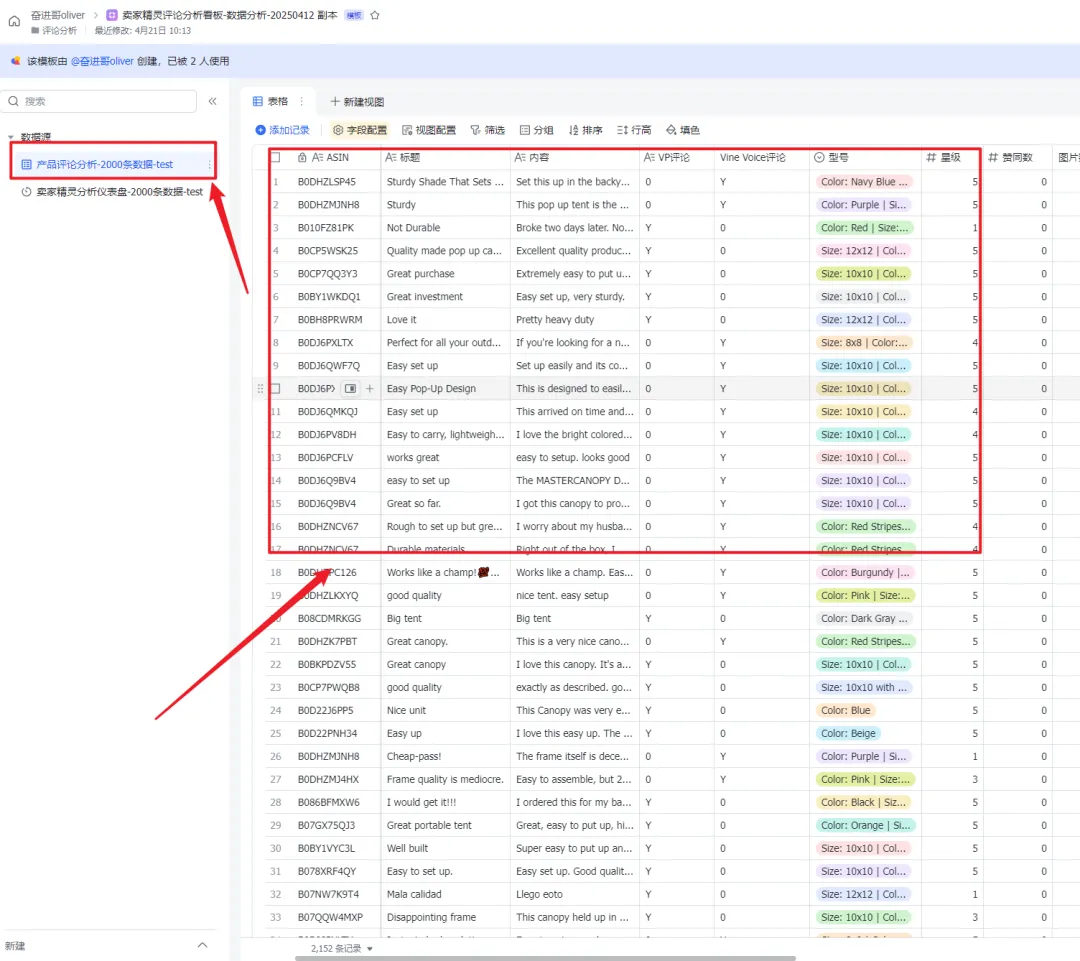Viewport: 1080px width, 961px height.
Task: Click the 添加记录 button
Action: tap(282, 130)
